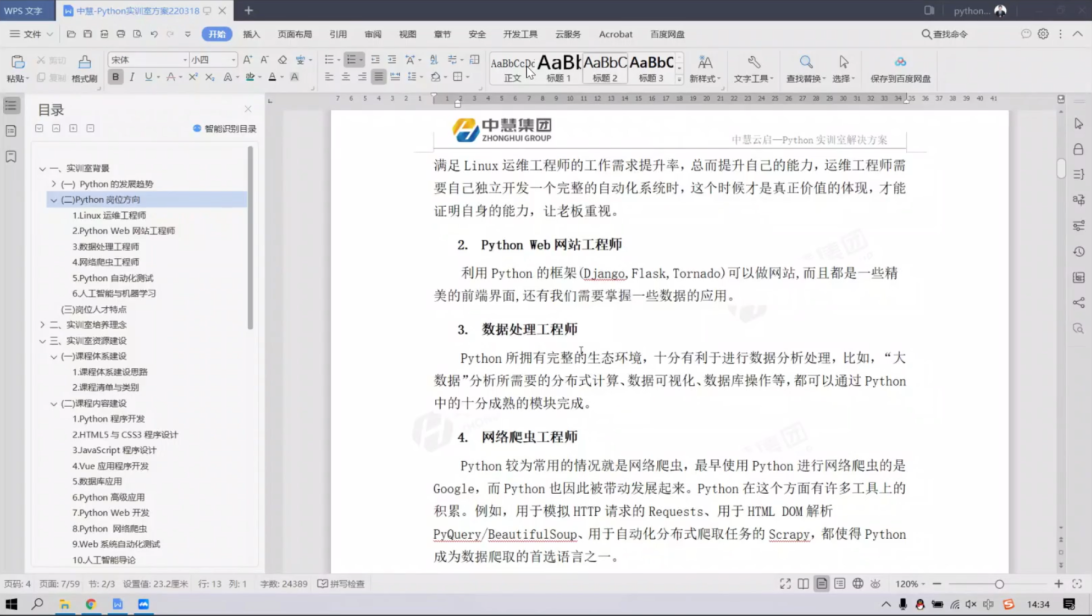The image size is (1092, 616).
Task: Switch to the 插入 (Insert) tab
Action: click(251, 33)
